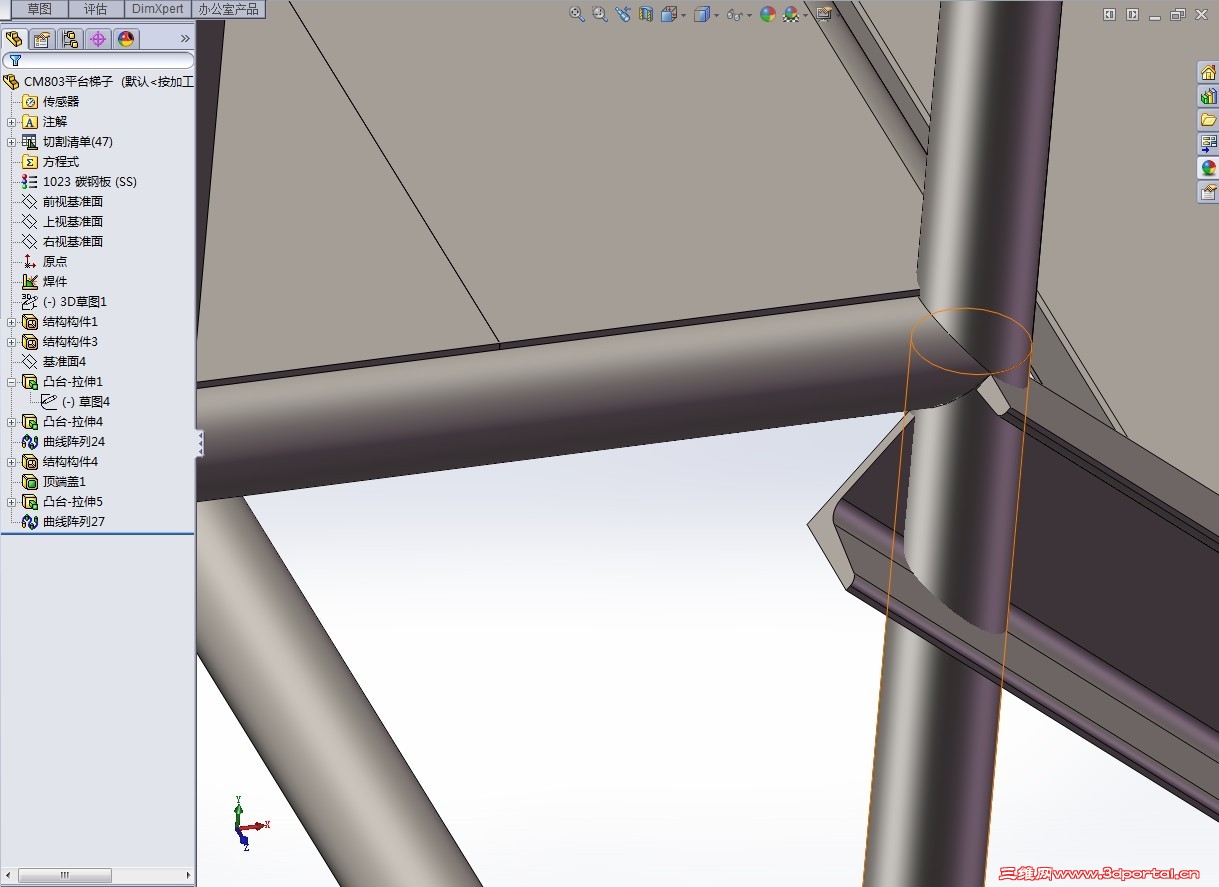Click View Orientation cube icon
The image size is (1219, 887).
pyautogui.click(x=669, y=14)
